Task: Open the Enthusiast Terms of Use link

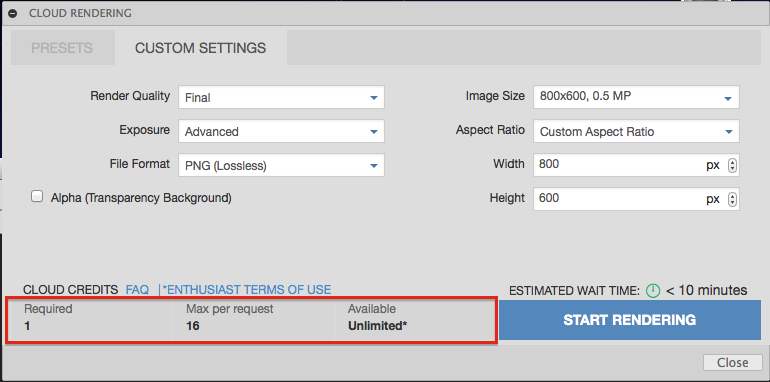Action: [x=247, y=290]
